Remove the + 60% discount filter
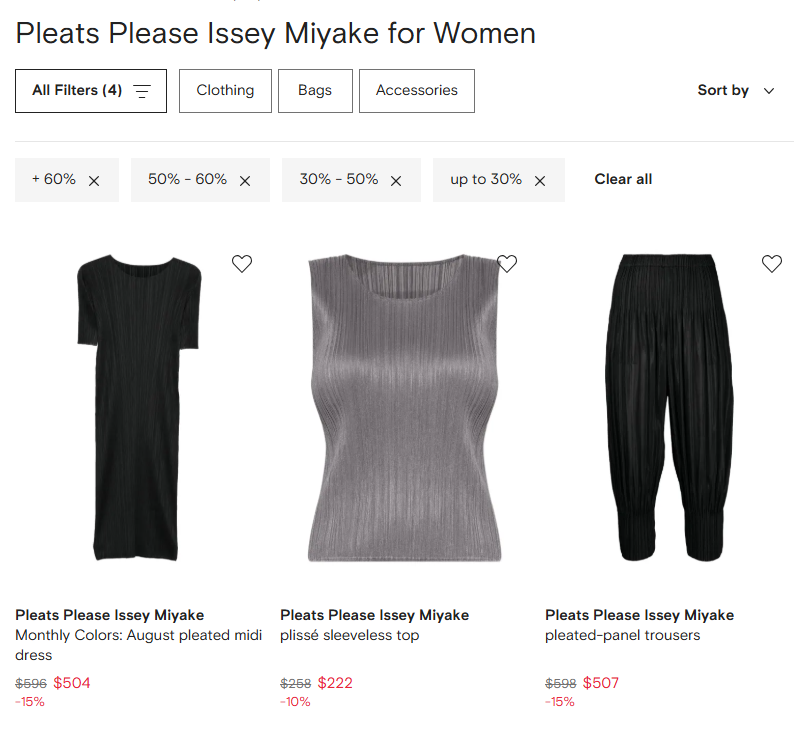 point(94,181)
